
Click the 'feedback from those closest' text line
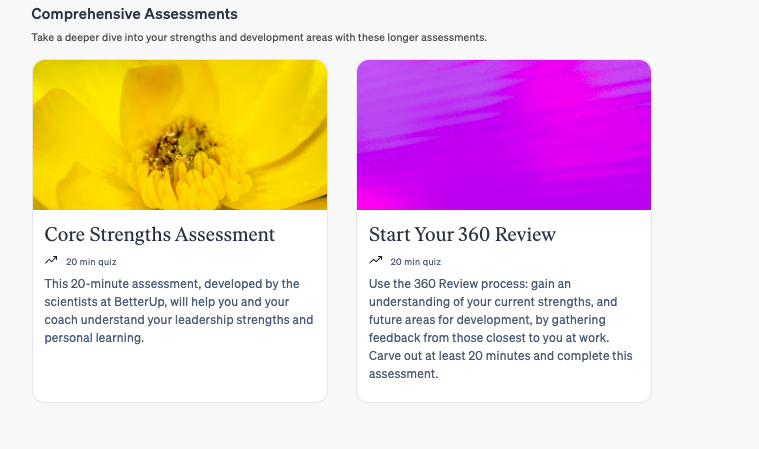tap(489, 338)
